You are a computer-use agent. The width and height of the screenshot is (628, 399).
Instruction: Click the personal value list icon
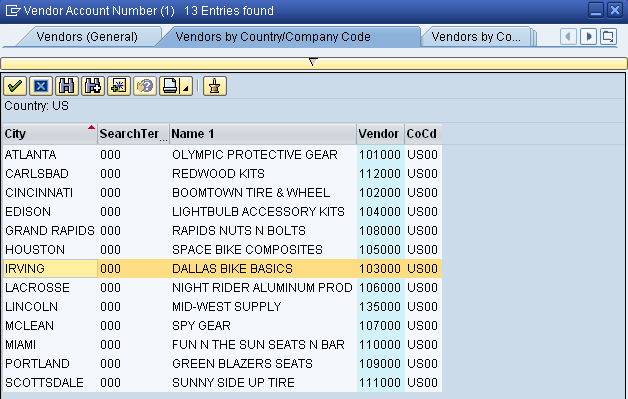click(x=215, y=86)
